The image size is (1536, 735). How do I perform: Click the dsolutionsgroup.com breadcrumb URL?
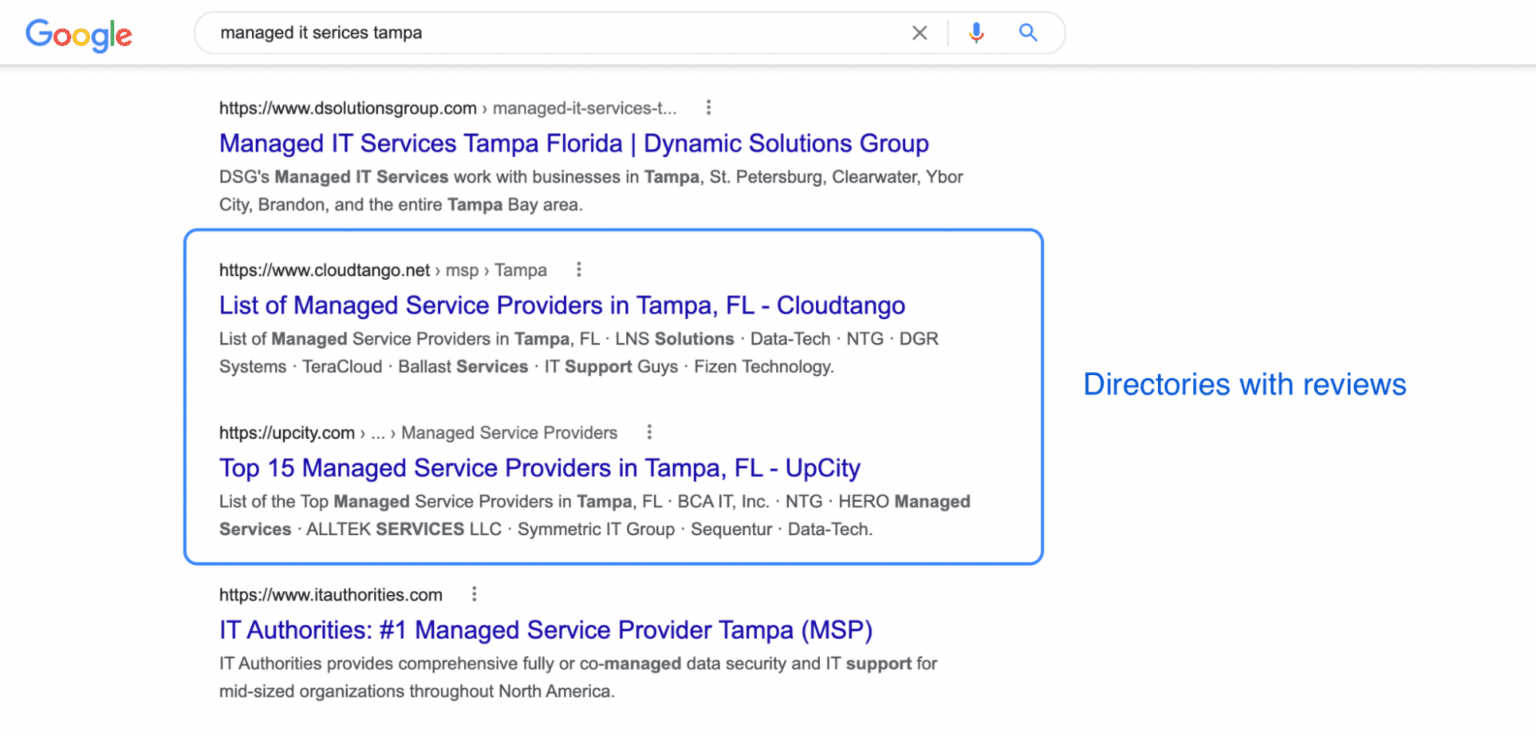pyautogui.click(x=347, y=107)
